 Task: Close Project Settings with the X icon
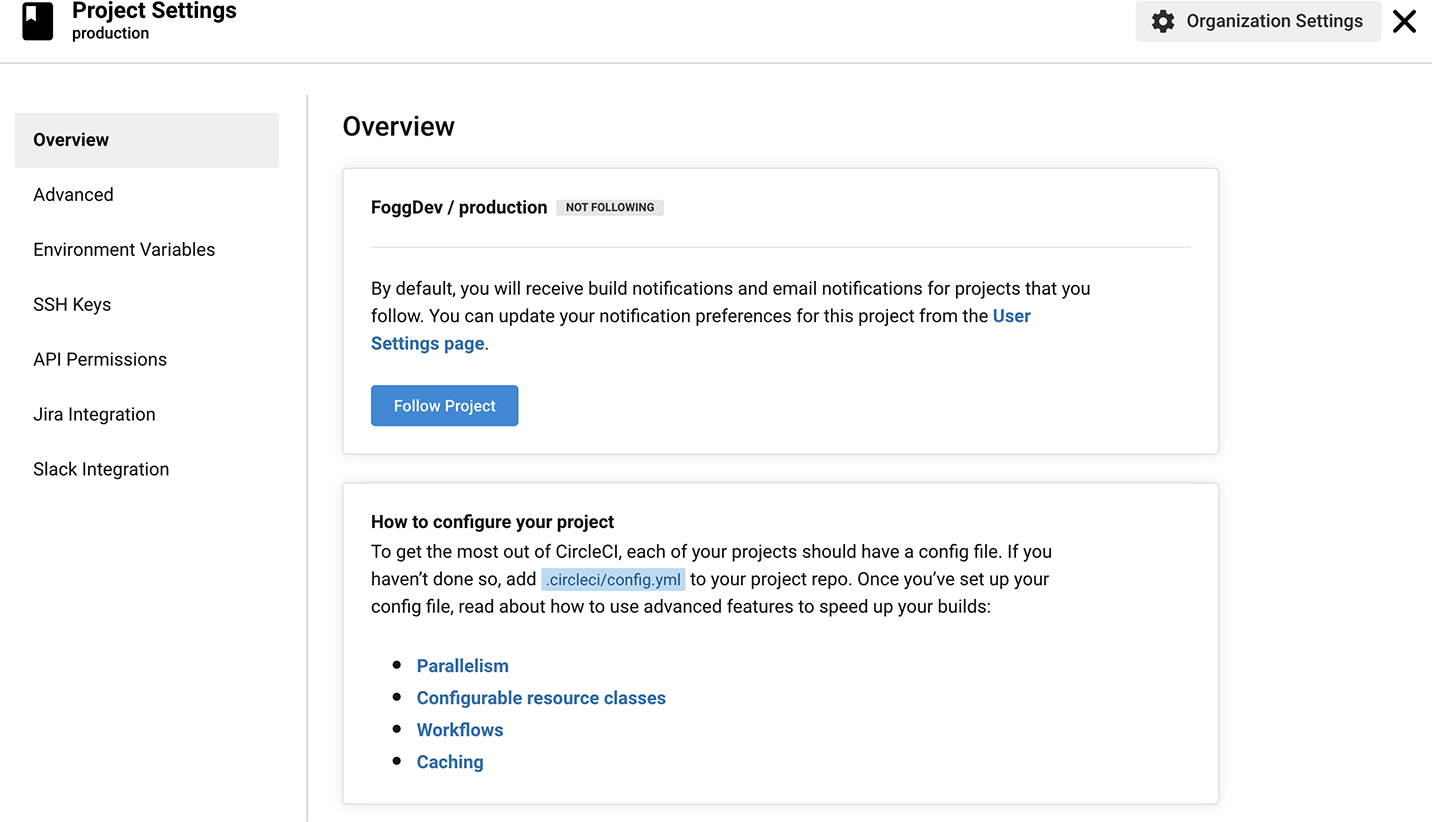click(x=1404, y=21)
